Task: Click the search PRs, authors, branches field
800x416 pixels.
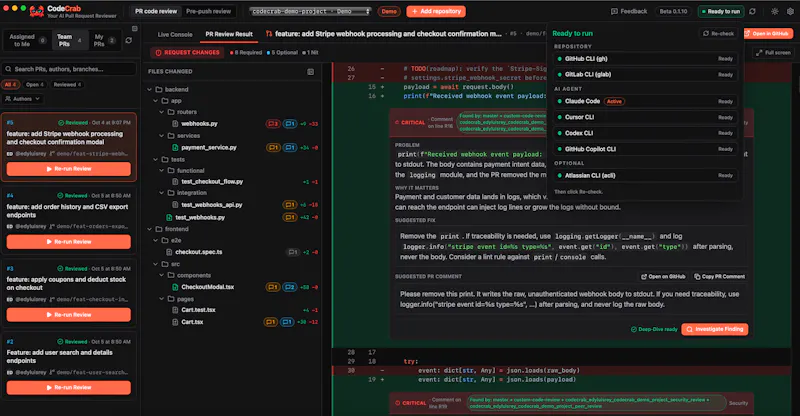Action: pyautogui.click(x=69, y=69)
